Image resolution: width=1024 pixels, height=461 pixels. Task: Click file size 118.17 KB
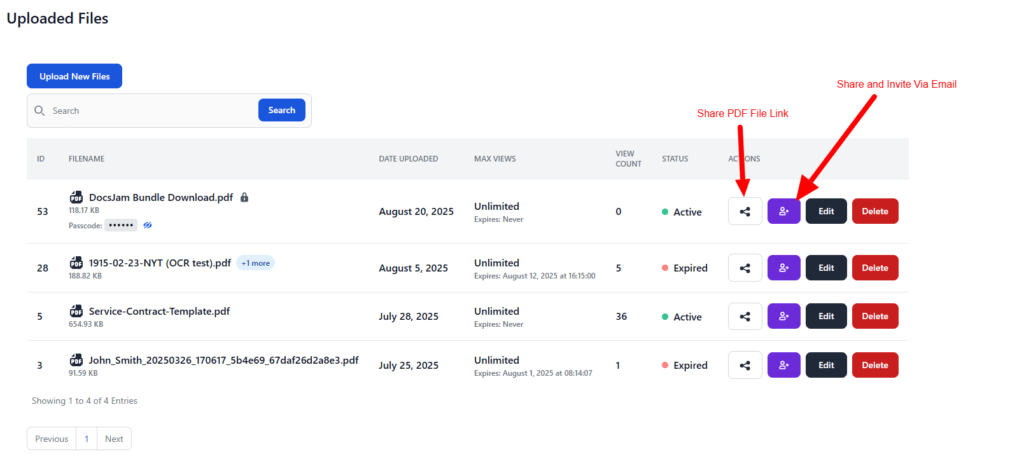pos(86,211)
